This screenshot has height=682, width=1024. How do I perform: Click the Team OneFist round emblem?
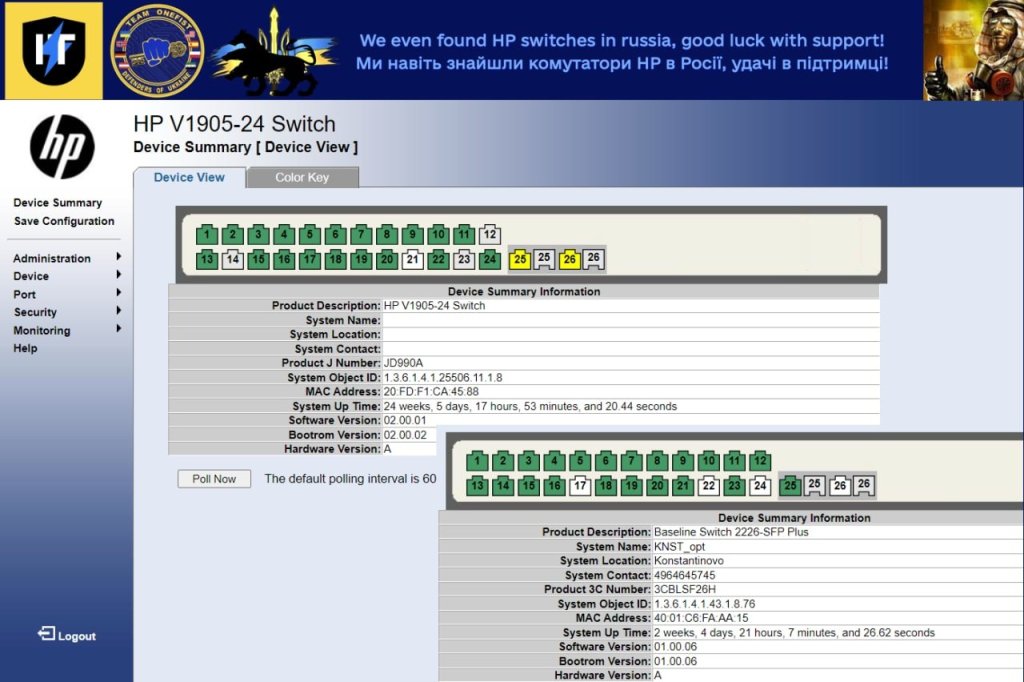(156, 50)
